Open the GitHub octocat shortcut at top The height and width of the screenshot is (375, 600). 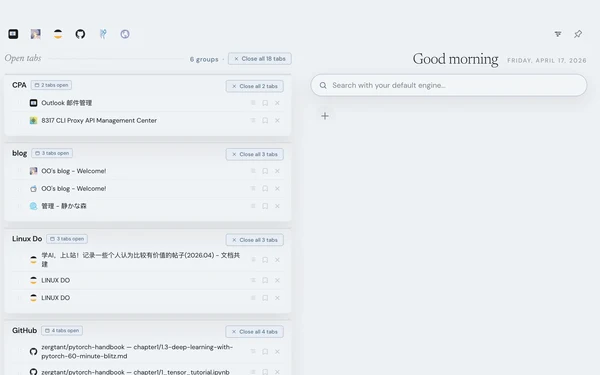pos(80,34)
